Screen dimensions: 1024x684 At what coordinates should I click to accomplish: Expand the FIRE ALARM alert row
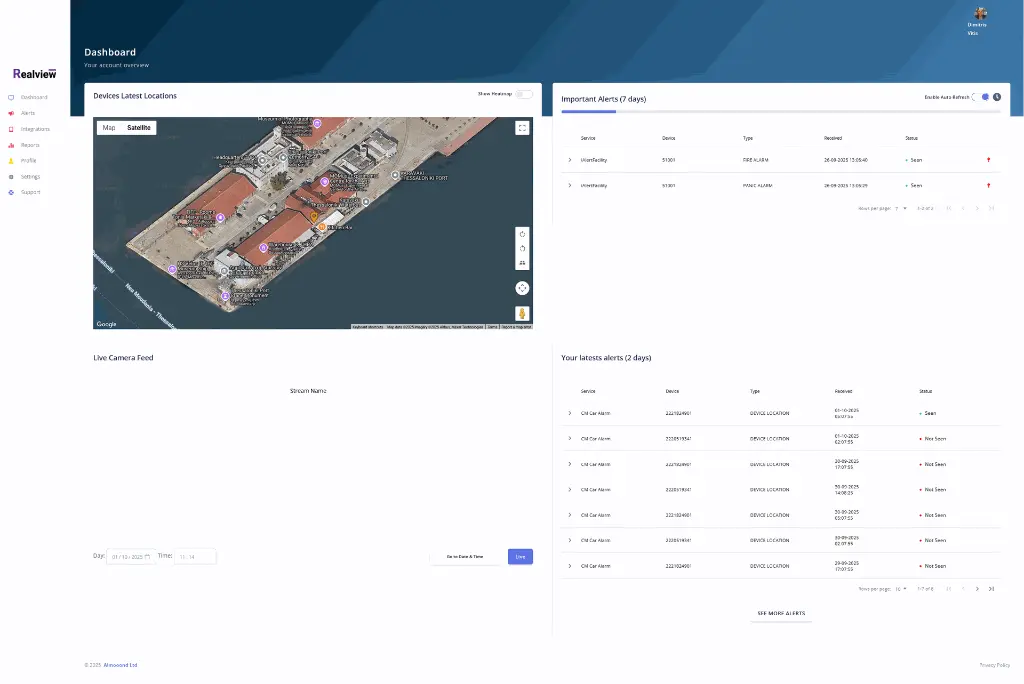coord(570,160)
